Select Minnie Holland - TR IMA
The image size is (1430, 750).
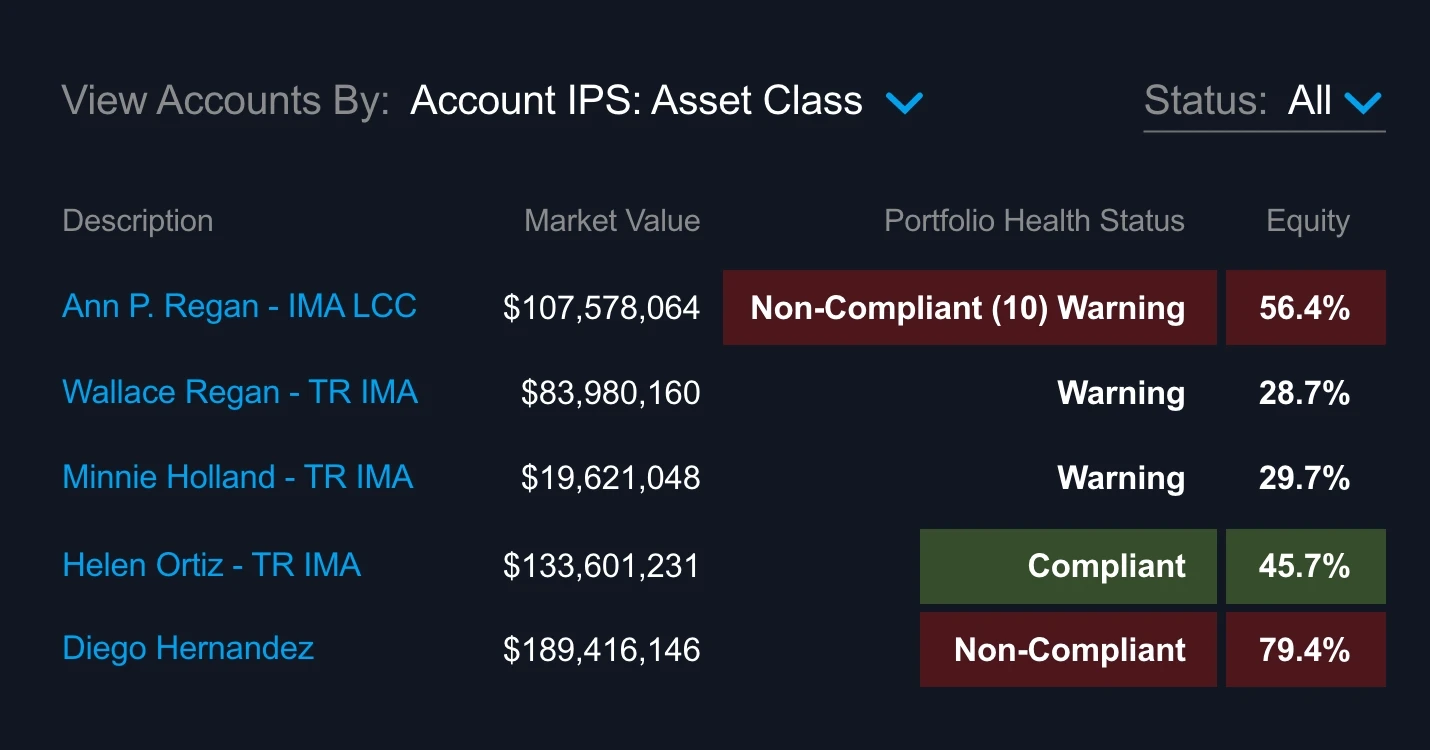pos(237,477)
